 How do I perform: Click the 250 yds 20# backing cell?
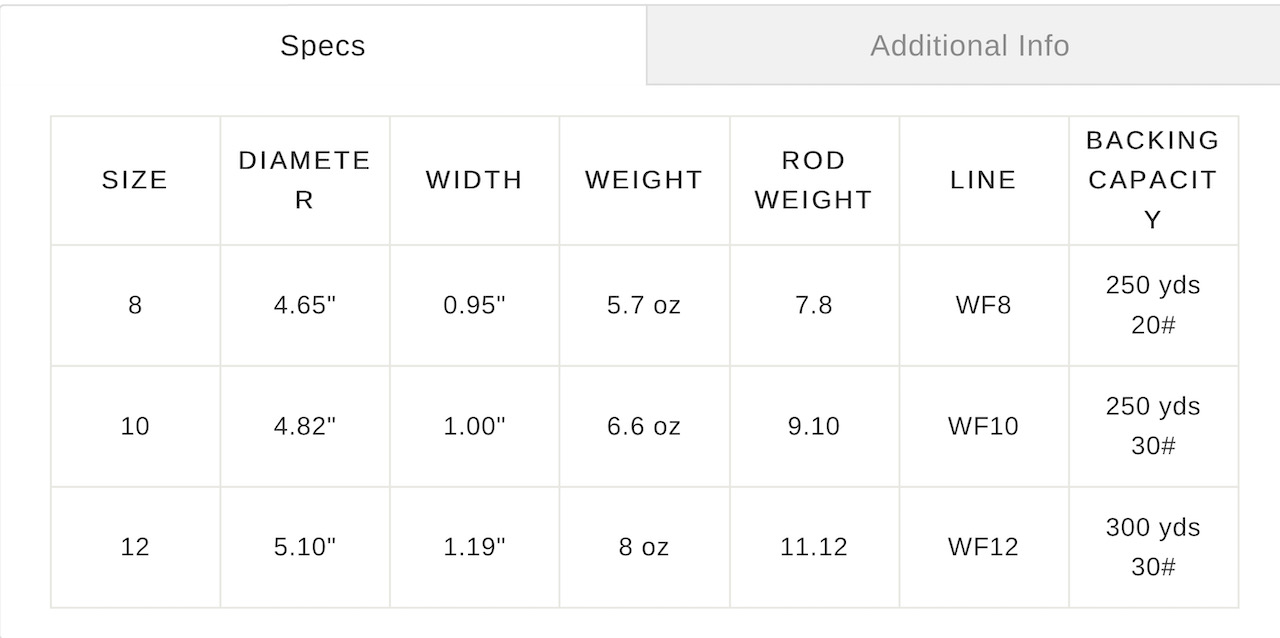(x=1153, y=305)
